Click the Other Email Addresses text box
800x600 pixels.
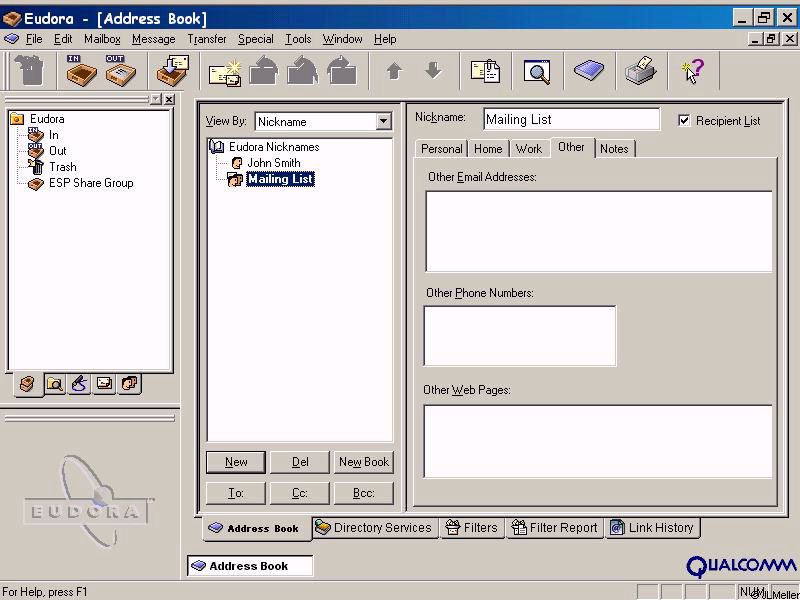(598, 232)
